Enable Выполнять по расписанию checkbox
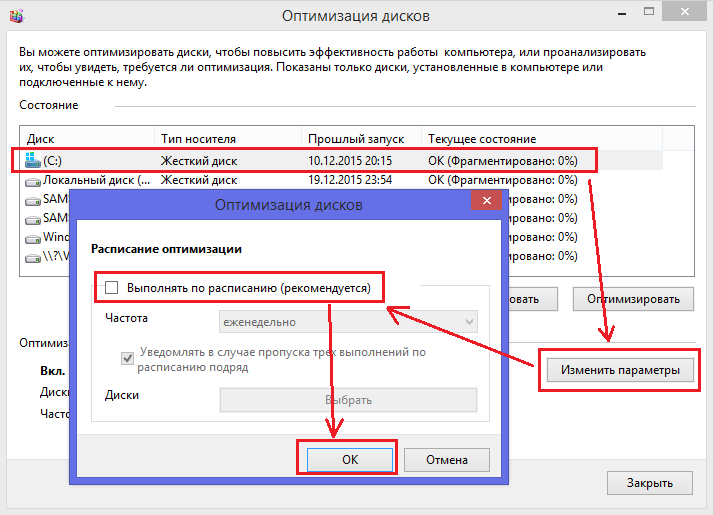 click(x=112, y=288)
